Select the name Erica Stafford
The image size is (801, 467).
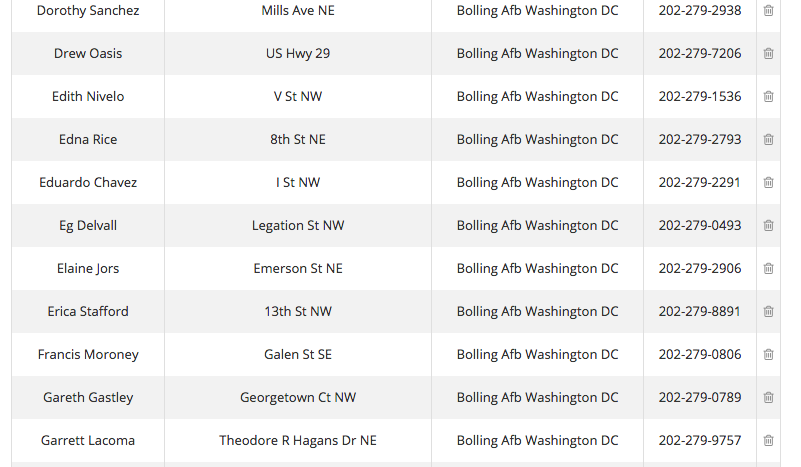pos(88,311)
